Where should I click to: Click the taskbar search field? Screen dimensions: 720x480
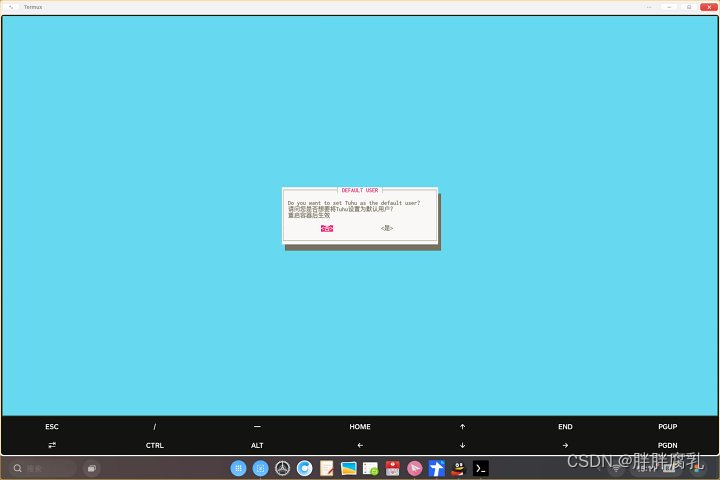click(42, 469)
